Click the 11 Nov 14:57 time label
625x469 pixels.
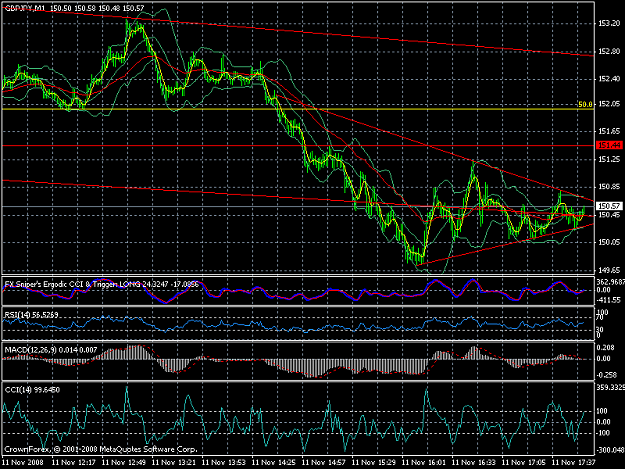pos(324,463)
